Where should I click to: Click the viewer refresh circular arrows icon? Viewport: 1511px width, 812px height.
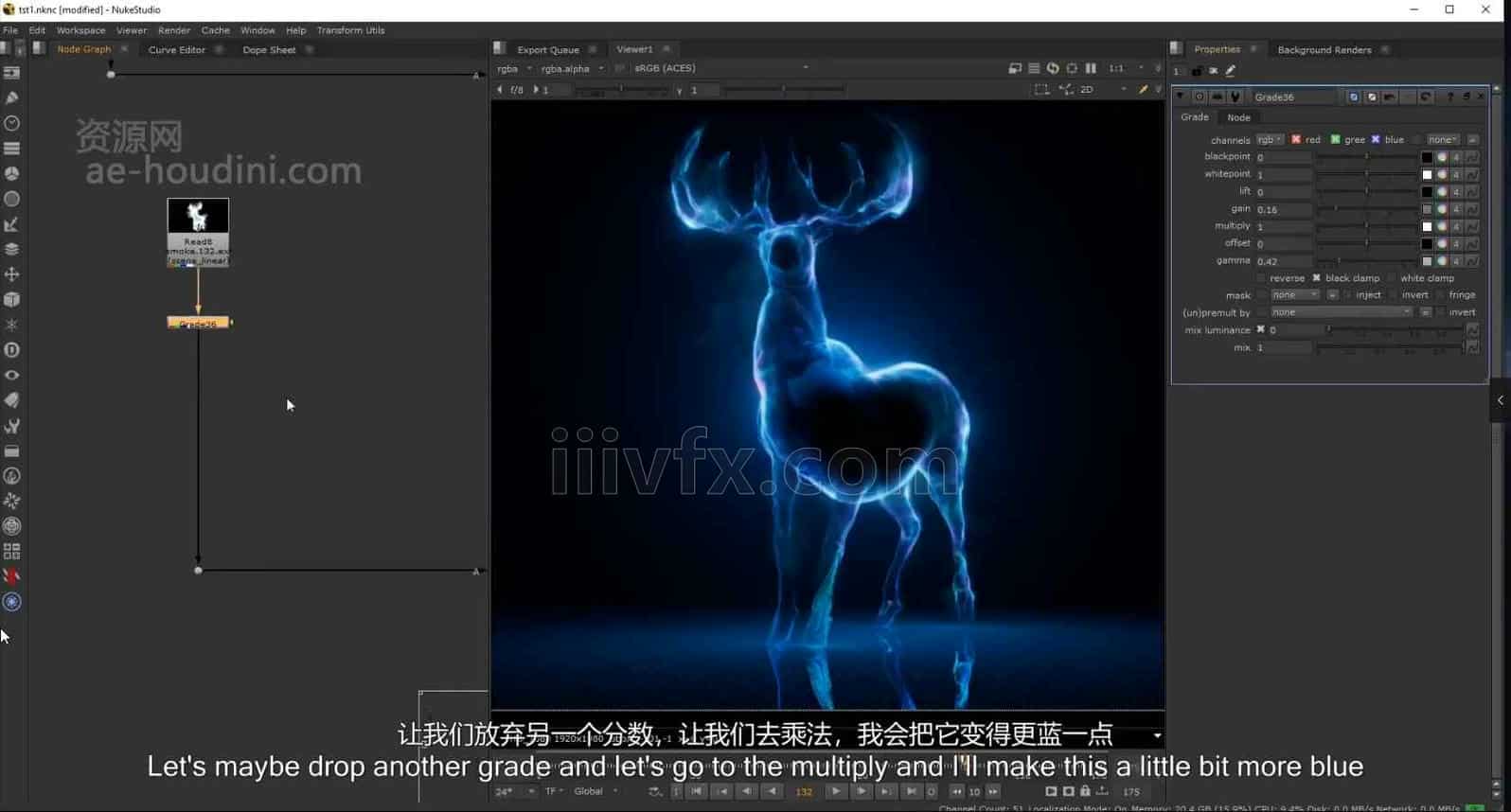(x=1053, y=68)
